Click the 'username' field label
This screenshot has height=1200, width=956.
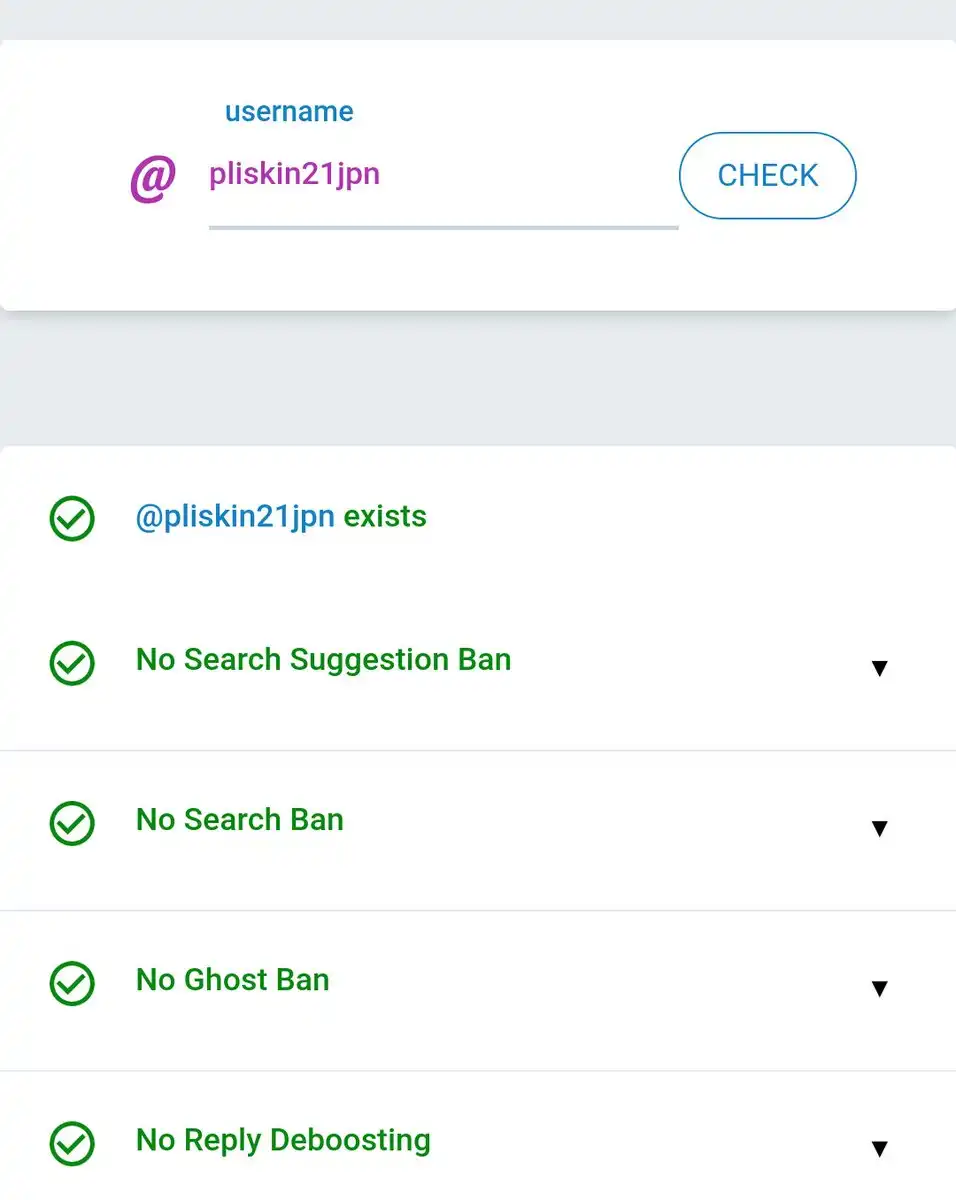[289, 111]
